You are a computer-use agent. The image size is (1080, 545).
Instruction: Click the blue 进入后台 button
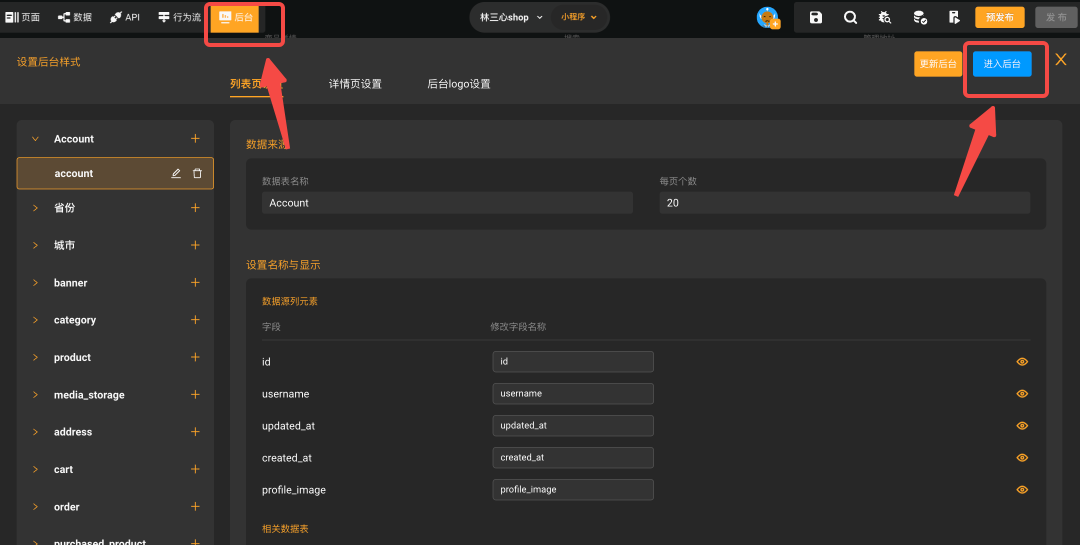pos(1002,64)
